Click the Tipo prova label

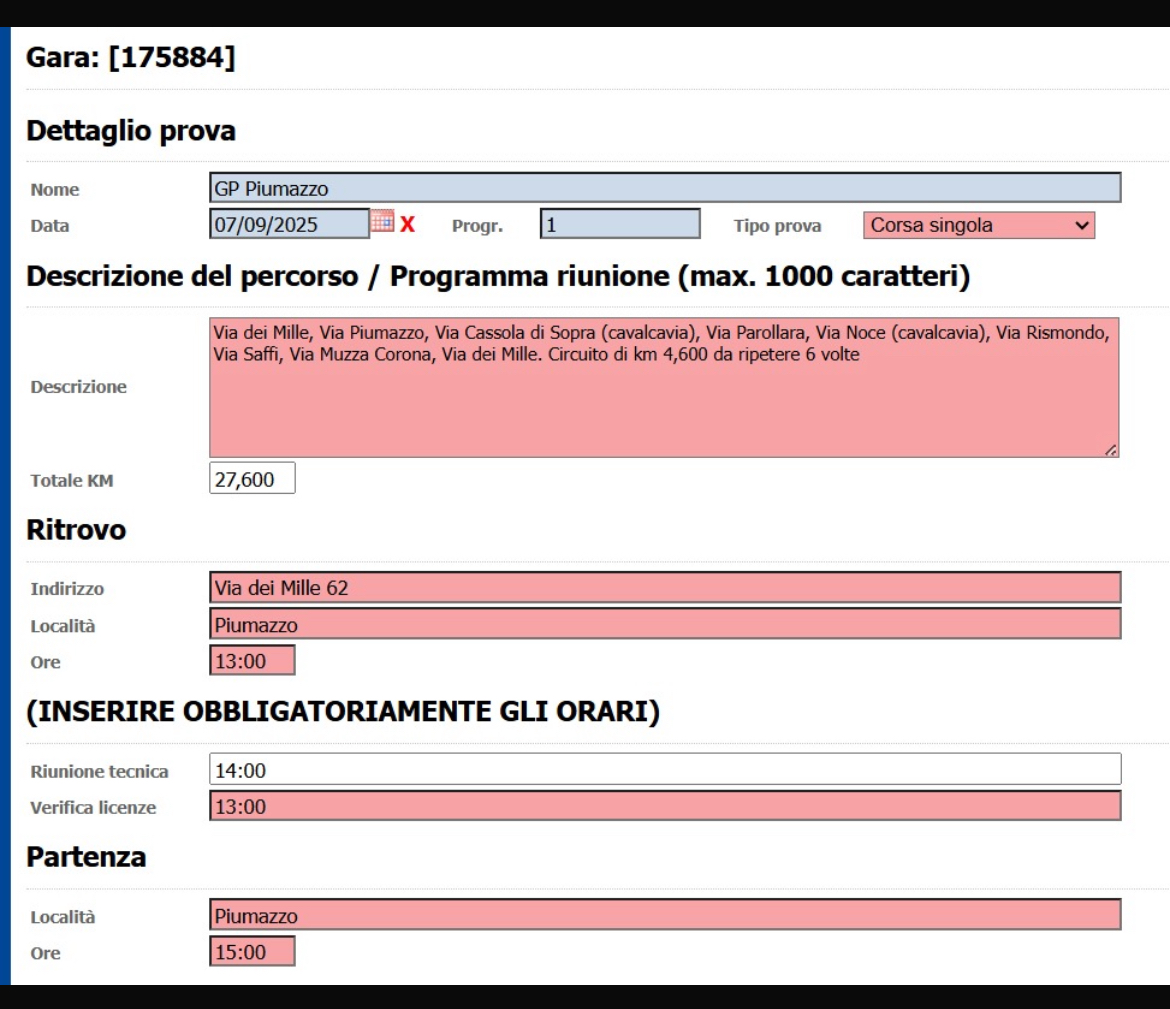point(777,226)
